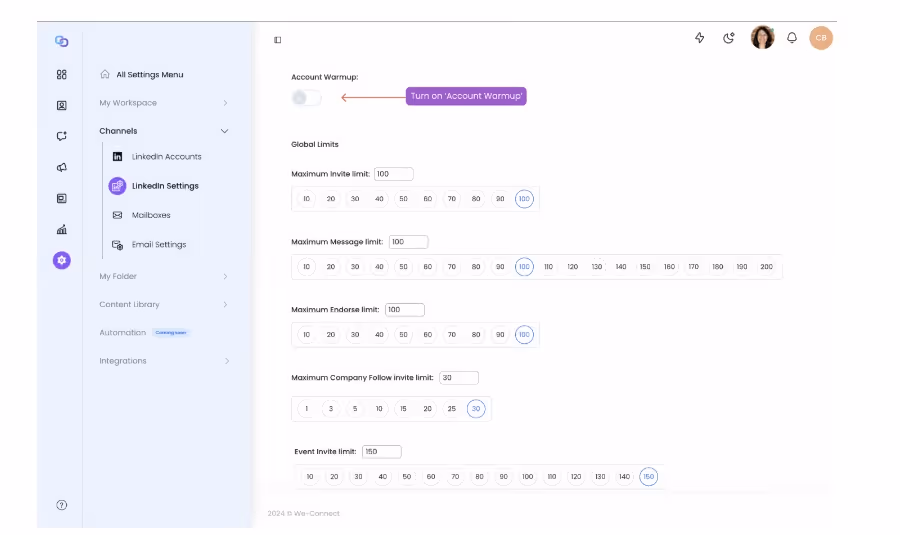Select 30 for Company Follow invite limit
Image resolution: width=900 pixels, height=535 pixels.
point(476,409)
